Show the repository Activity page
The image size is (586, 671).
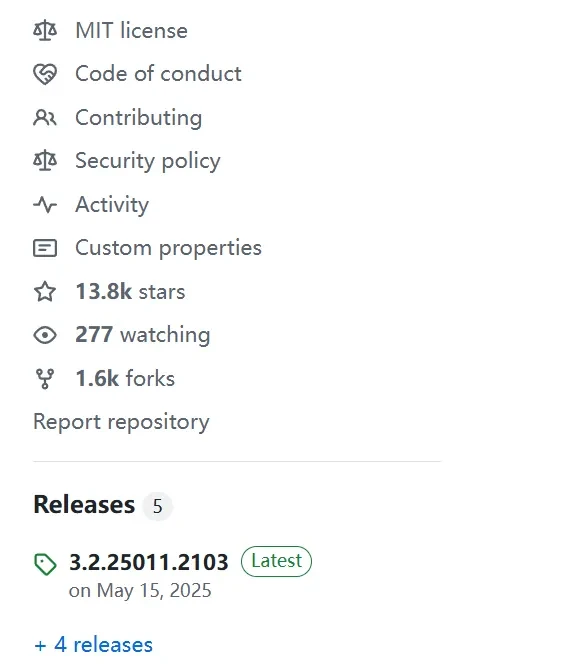[112, 205]
